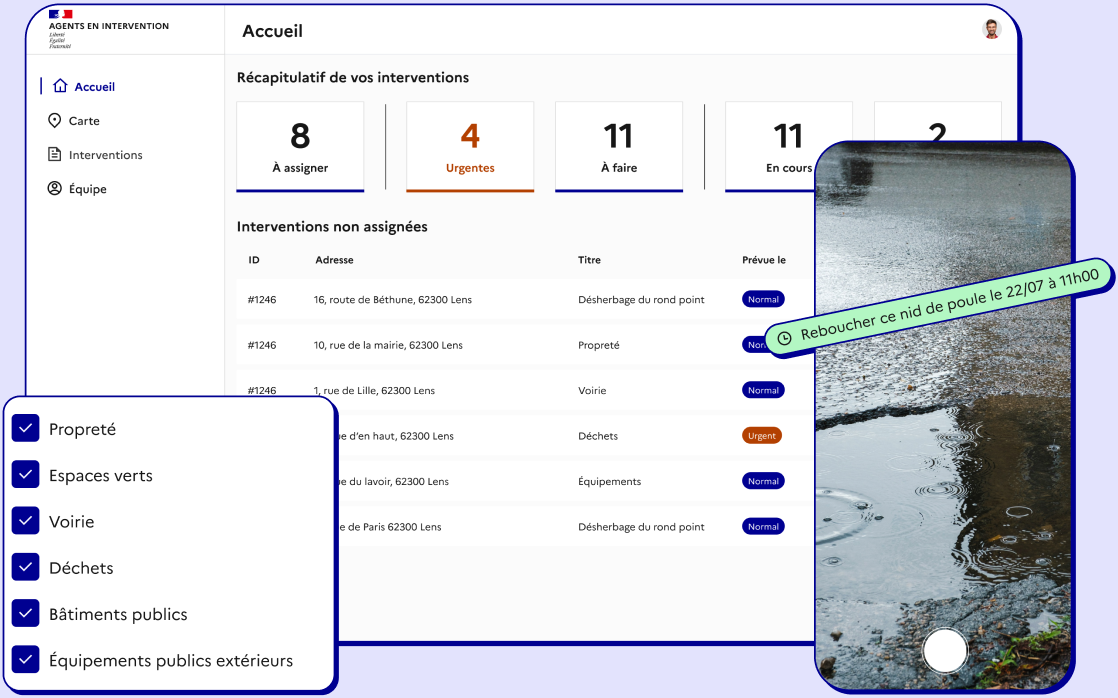Uncheck the Voirie filter option
Image resolution: width=1118 pixels, height=698 pixels.
tap(26, 521)
